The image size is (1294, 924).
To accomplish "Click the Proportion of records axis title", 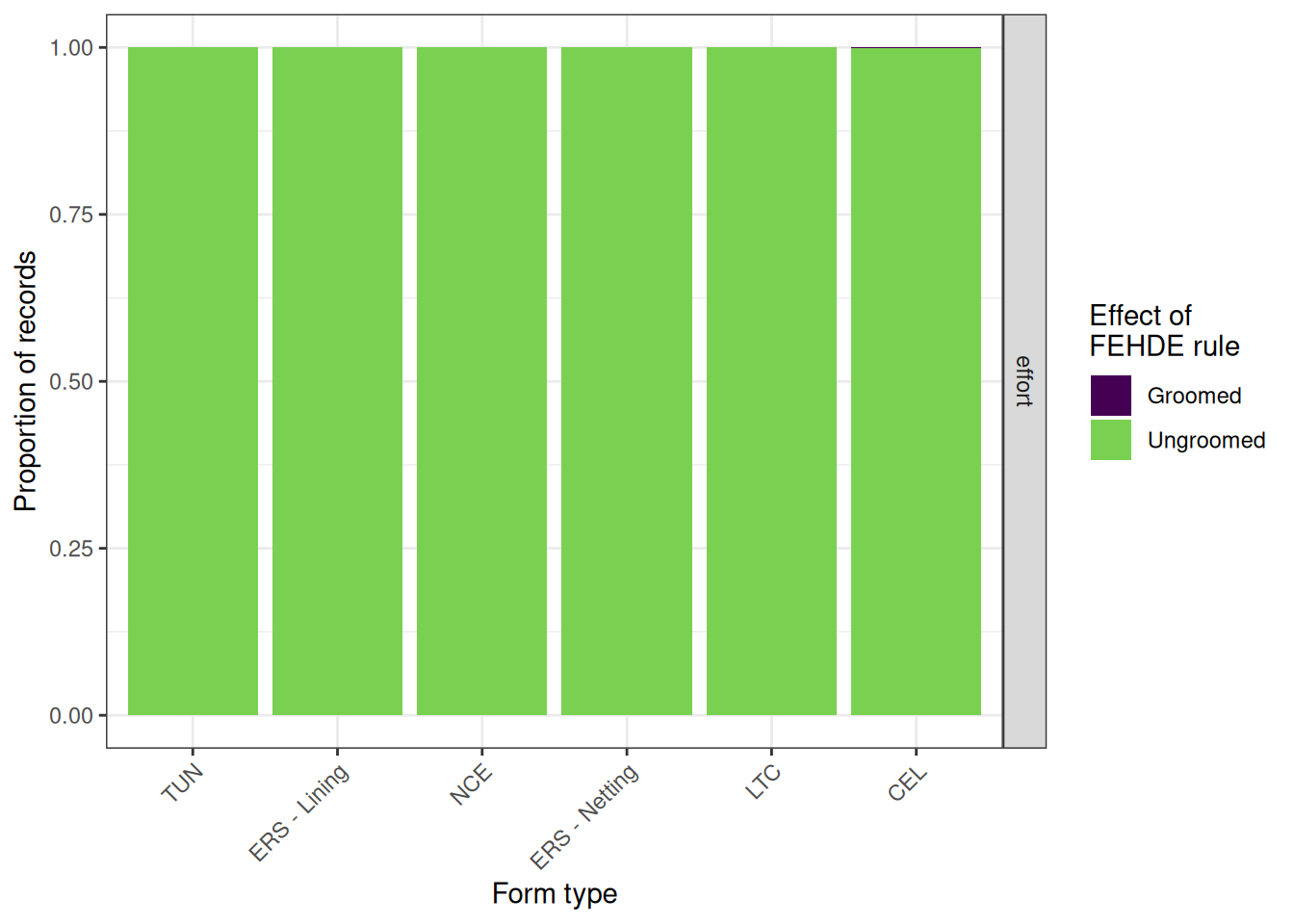I will click(26, 381).
